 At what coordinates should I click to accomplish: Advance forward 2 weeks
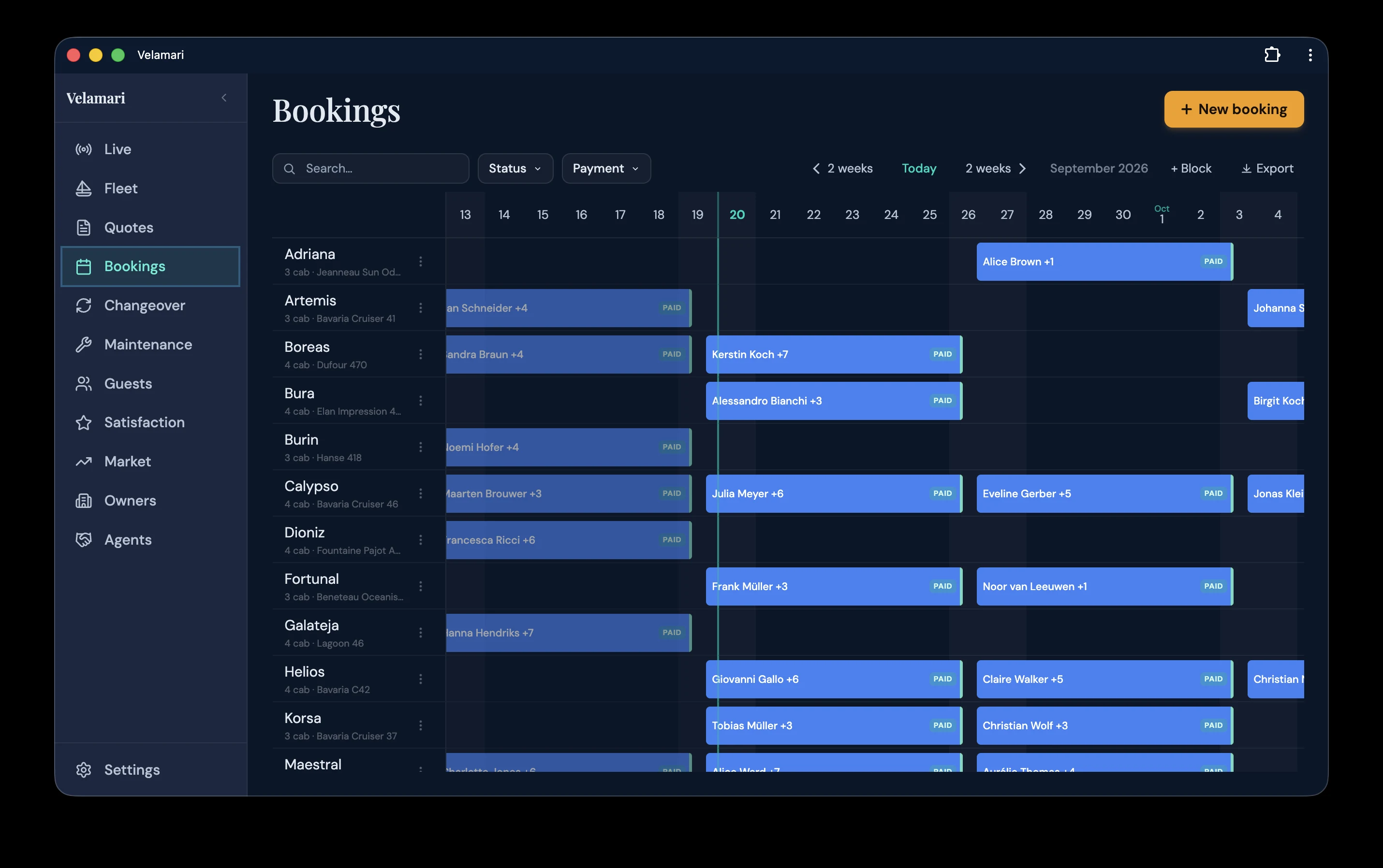(995, 168)
